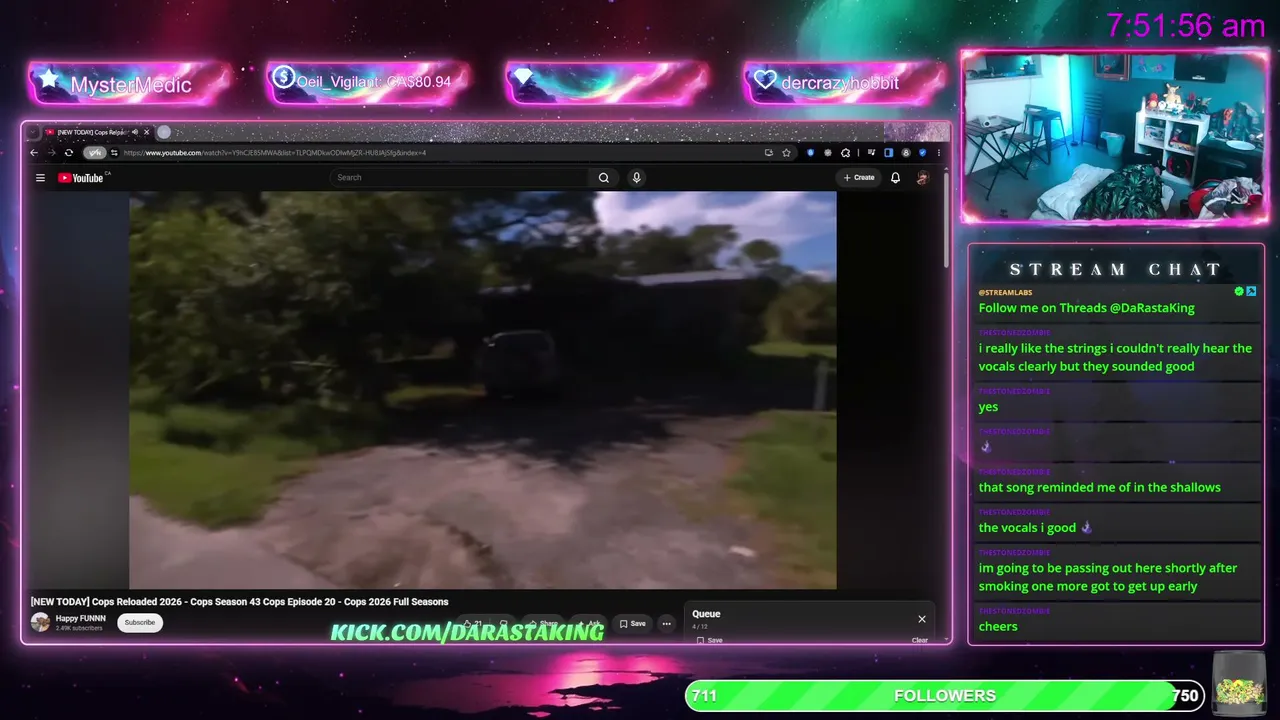Go to YouTube home via logo
Screen dimensions: 1280x720
click(x=80, y=178)
